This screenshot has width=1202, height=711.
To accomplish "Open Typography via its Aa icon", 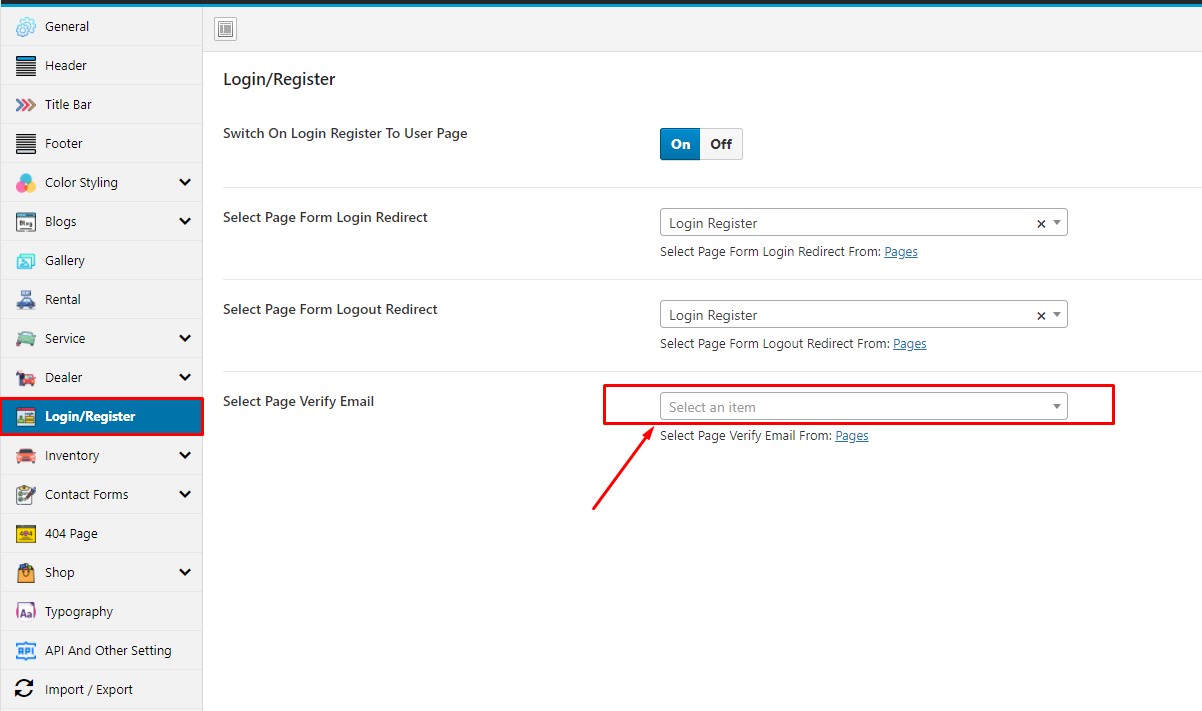I will click(26, 612).
